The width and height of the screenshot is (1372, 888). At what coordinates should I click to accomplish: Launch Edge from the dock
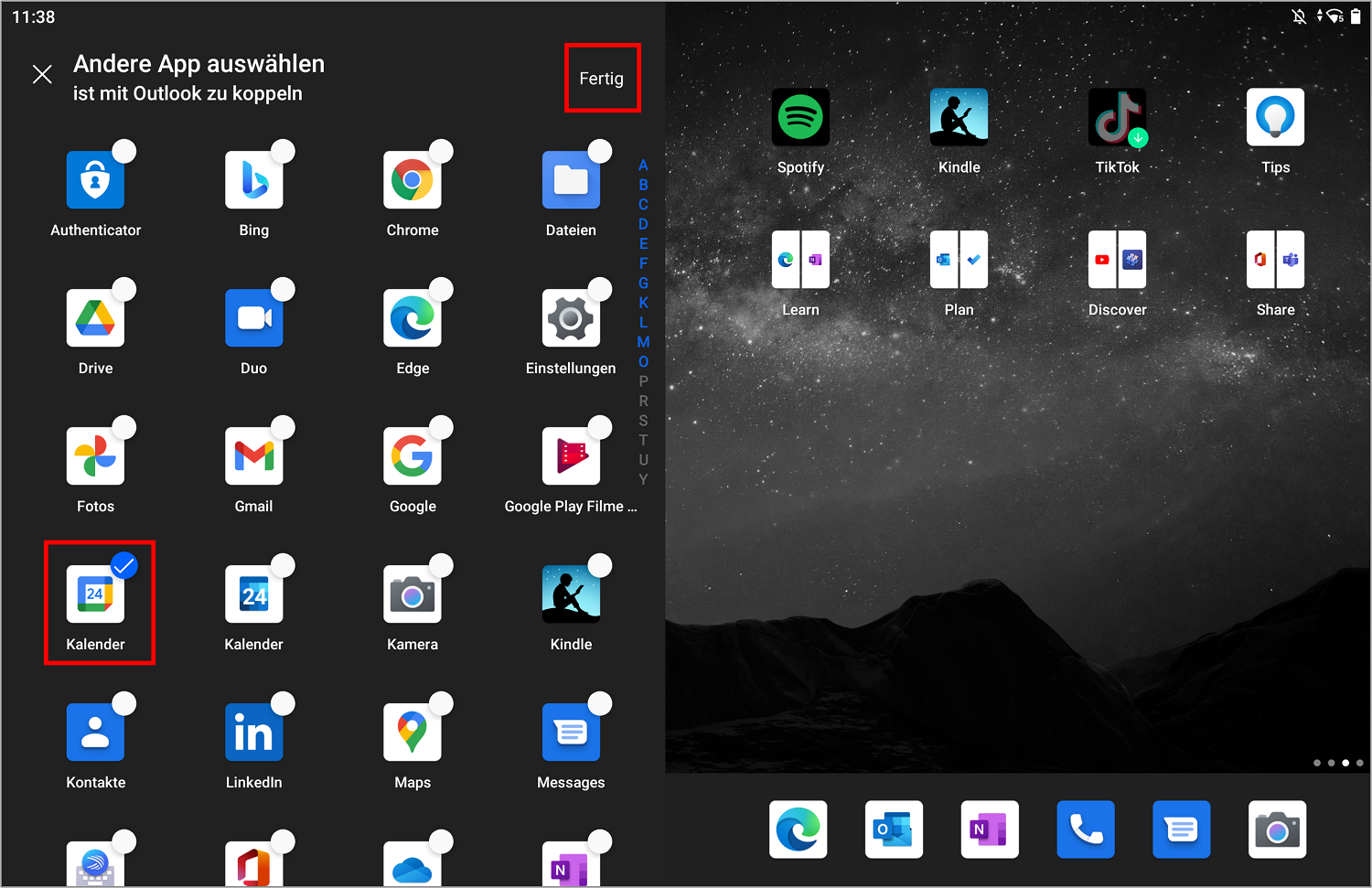click(x=799, y=829)
